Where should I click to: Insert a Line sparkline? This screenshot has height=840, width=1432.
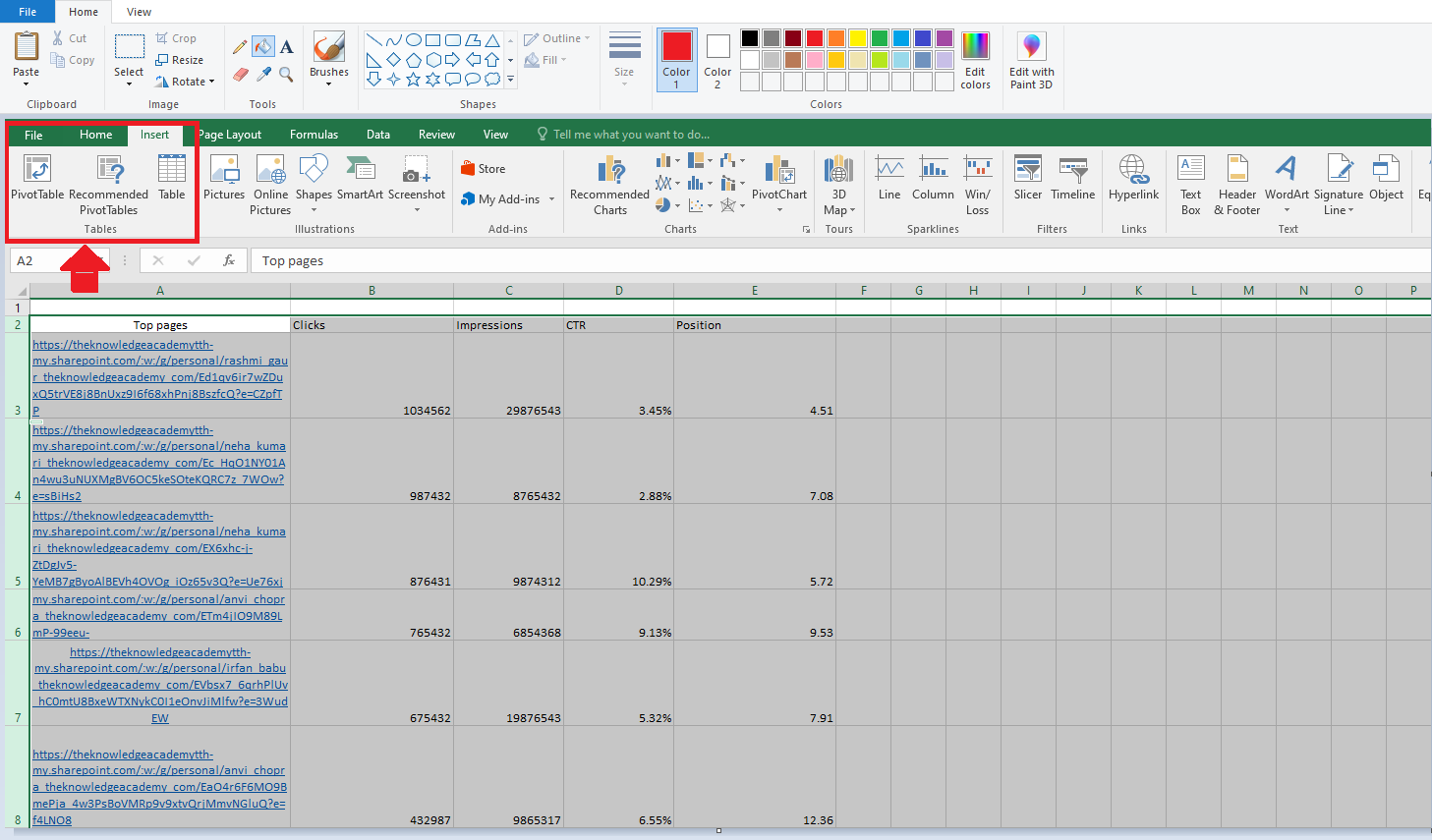point(888,179)
